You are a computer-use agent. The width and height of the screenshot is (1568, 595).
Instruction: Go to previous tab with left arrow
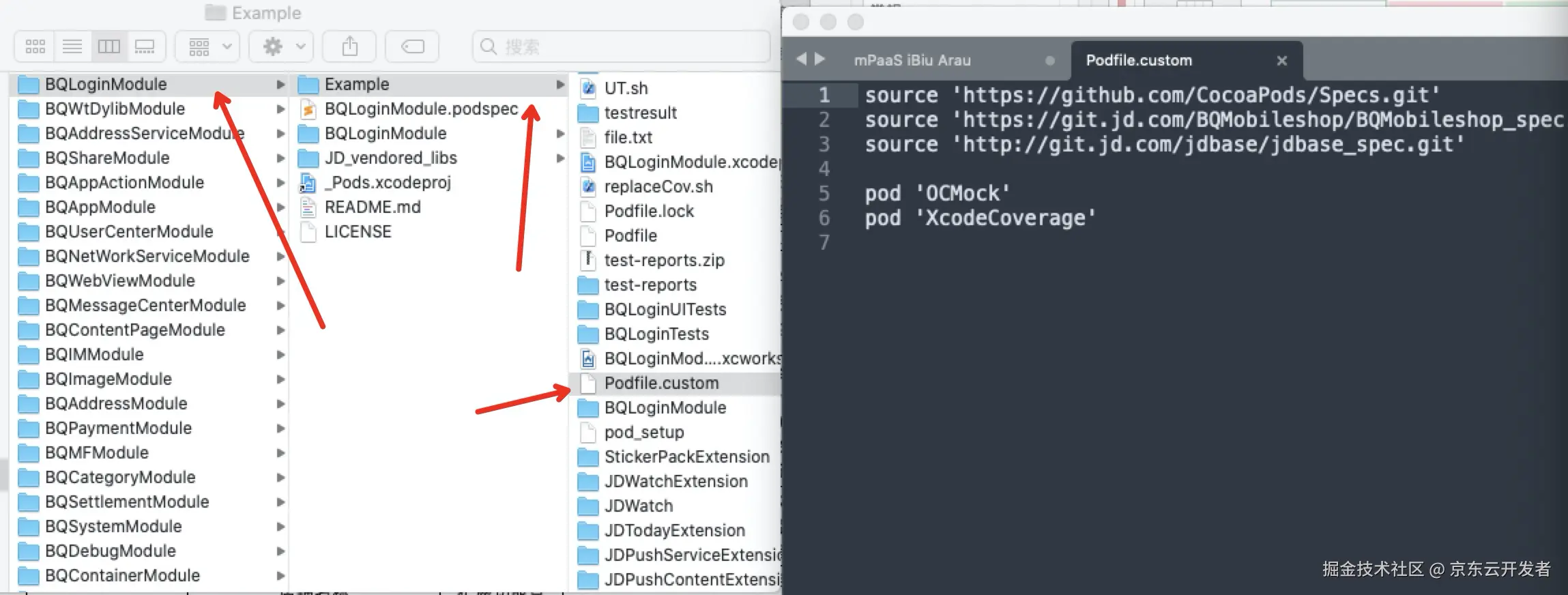pyautogui.click(x=802, y=59)
